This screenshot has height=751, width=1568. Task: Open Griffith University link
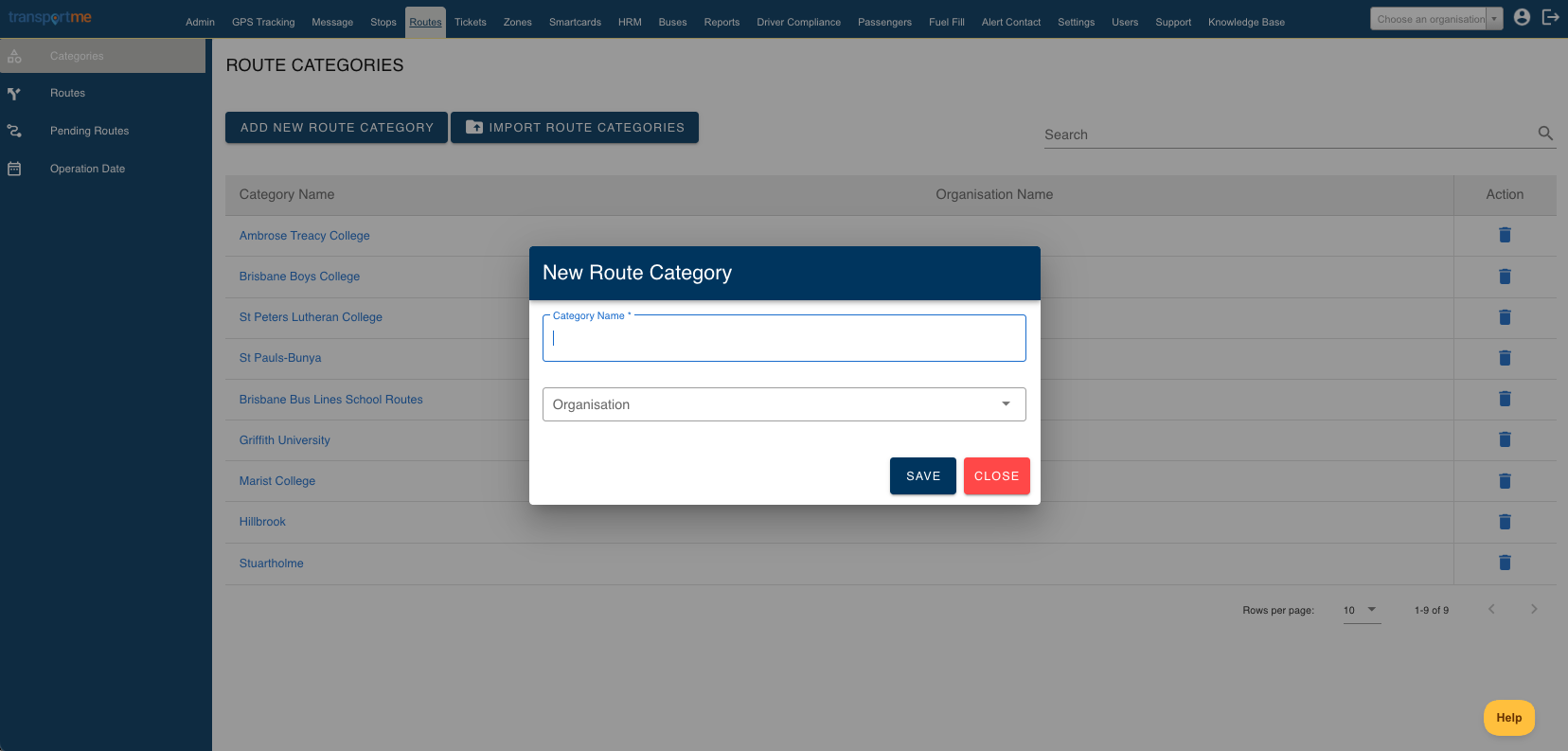[x=284, y=440]
